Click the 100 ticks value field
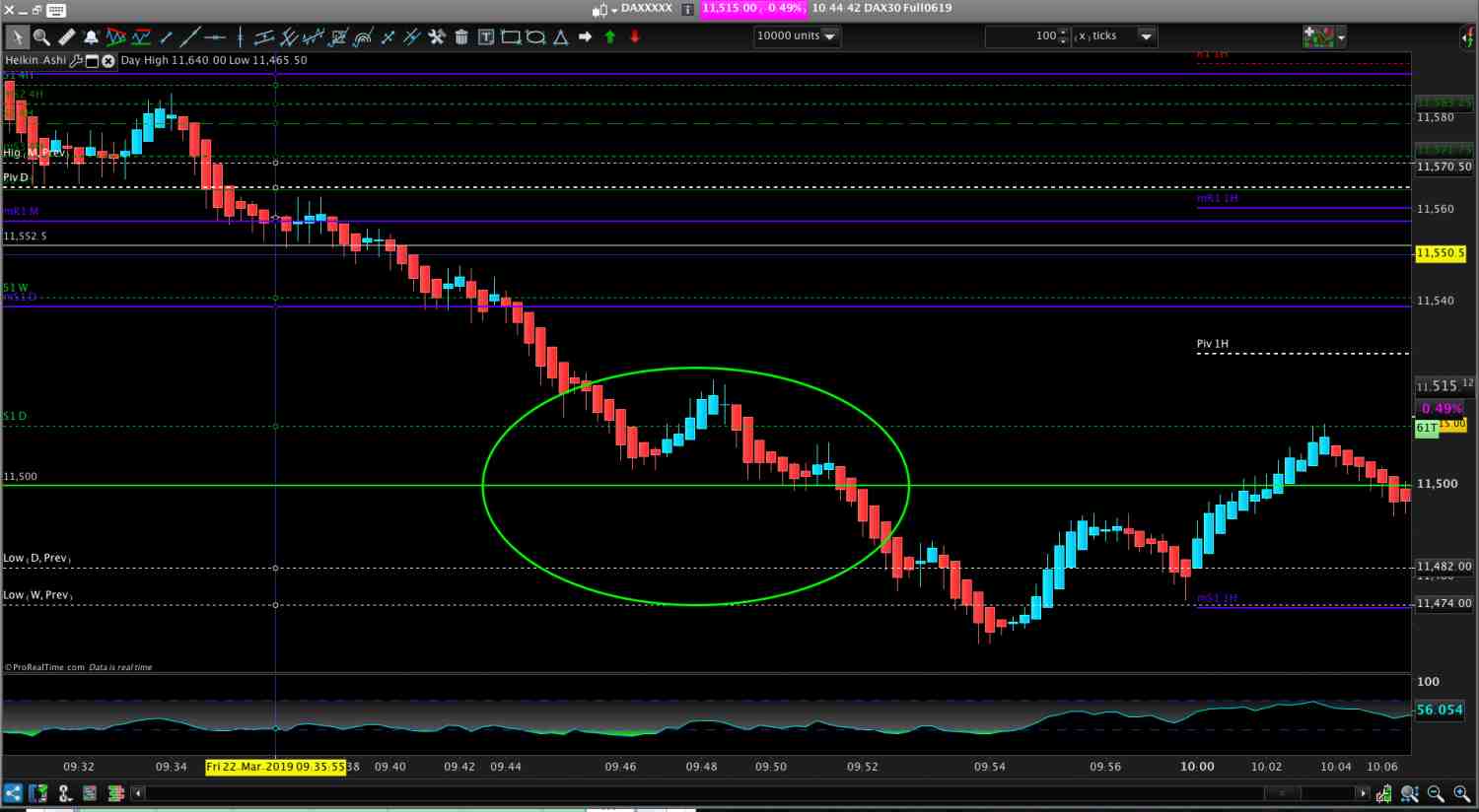 [x=1022, y=36]
